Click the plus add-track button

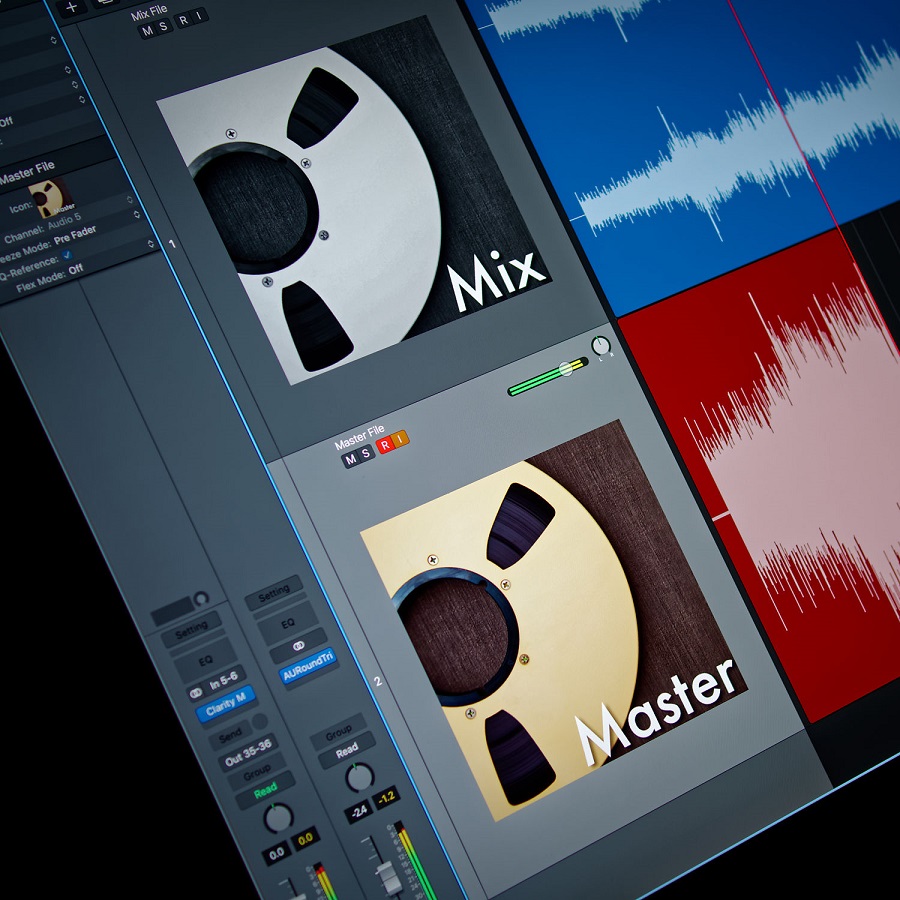pos(72,8)
